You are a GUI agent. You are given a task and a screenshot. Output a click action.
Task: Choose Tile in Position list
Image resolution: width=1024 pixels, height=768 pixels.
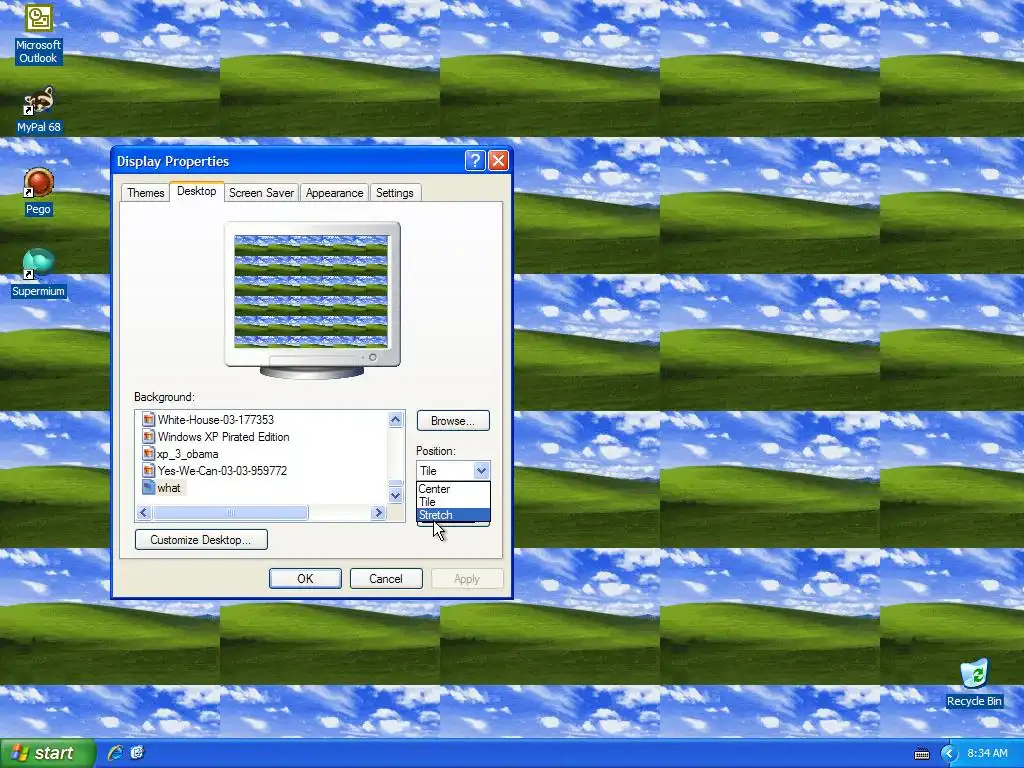(x=453, y=502)
